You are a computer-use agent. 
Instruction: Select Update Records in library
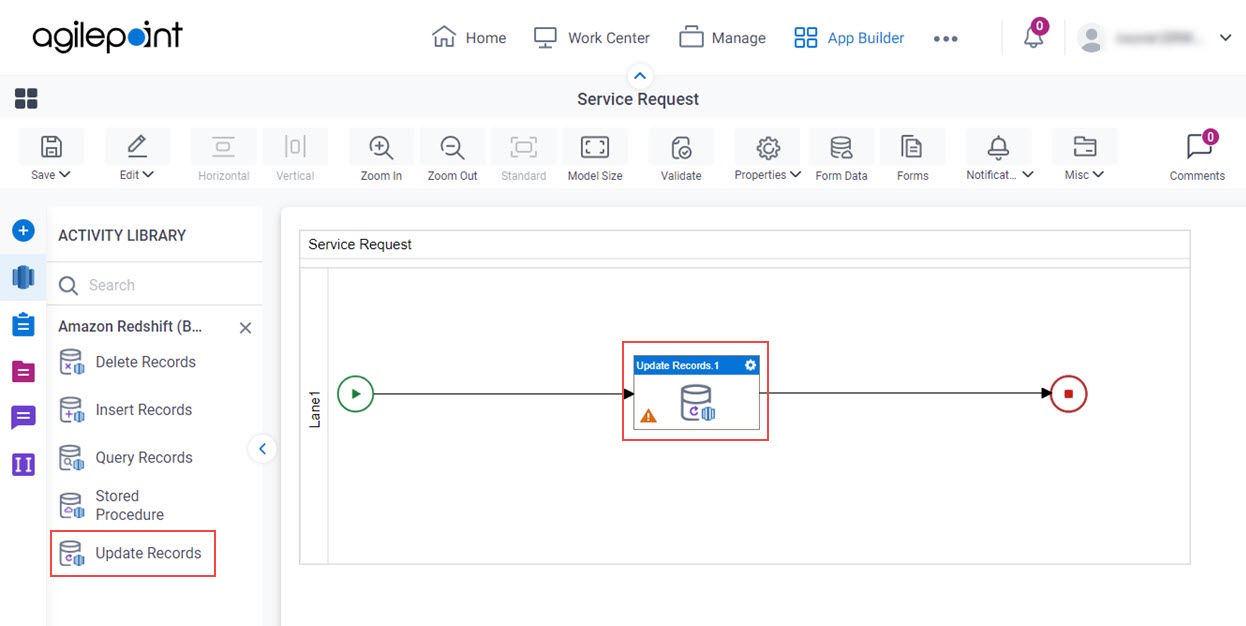tap(130, 553)
